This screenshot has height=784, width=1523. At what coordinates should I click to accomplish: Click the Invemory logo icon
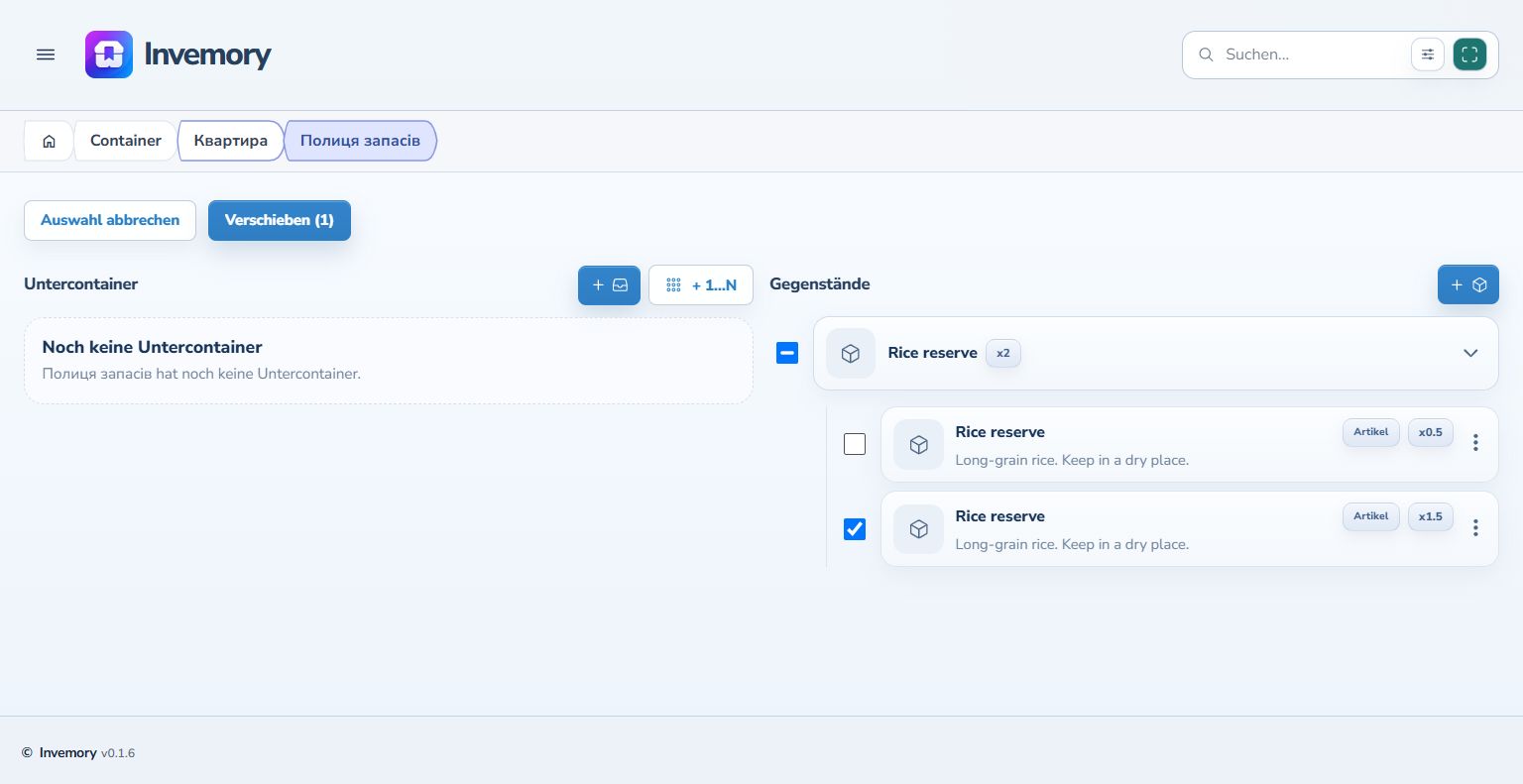click(109, 55)
